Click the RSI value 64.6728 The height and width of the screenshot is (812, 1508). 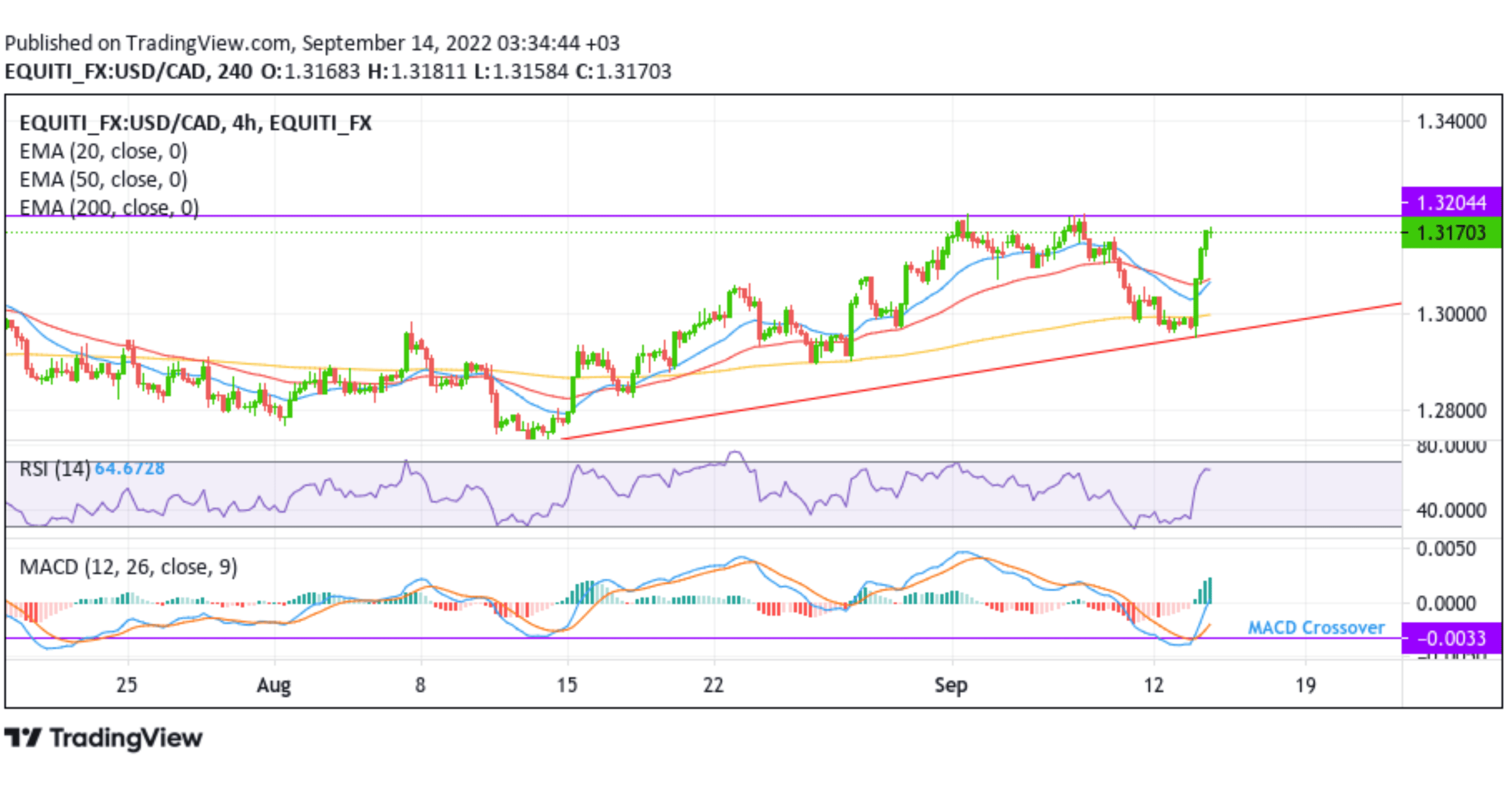point(130,469)
